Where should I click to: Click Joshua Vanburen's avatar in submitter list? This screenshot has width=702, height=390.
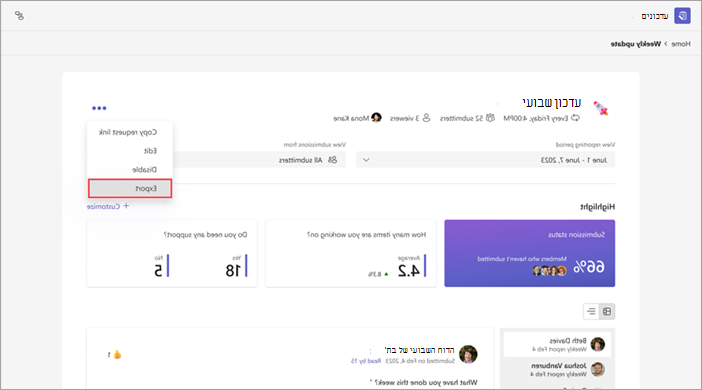point(598,369)
